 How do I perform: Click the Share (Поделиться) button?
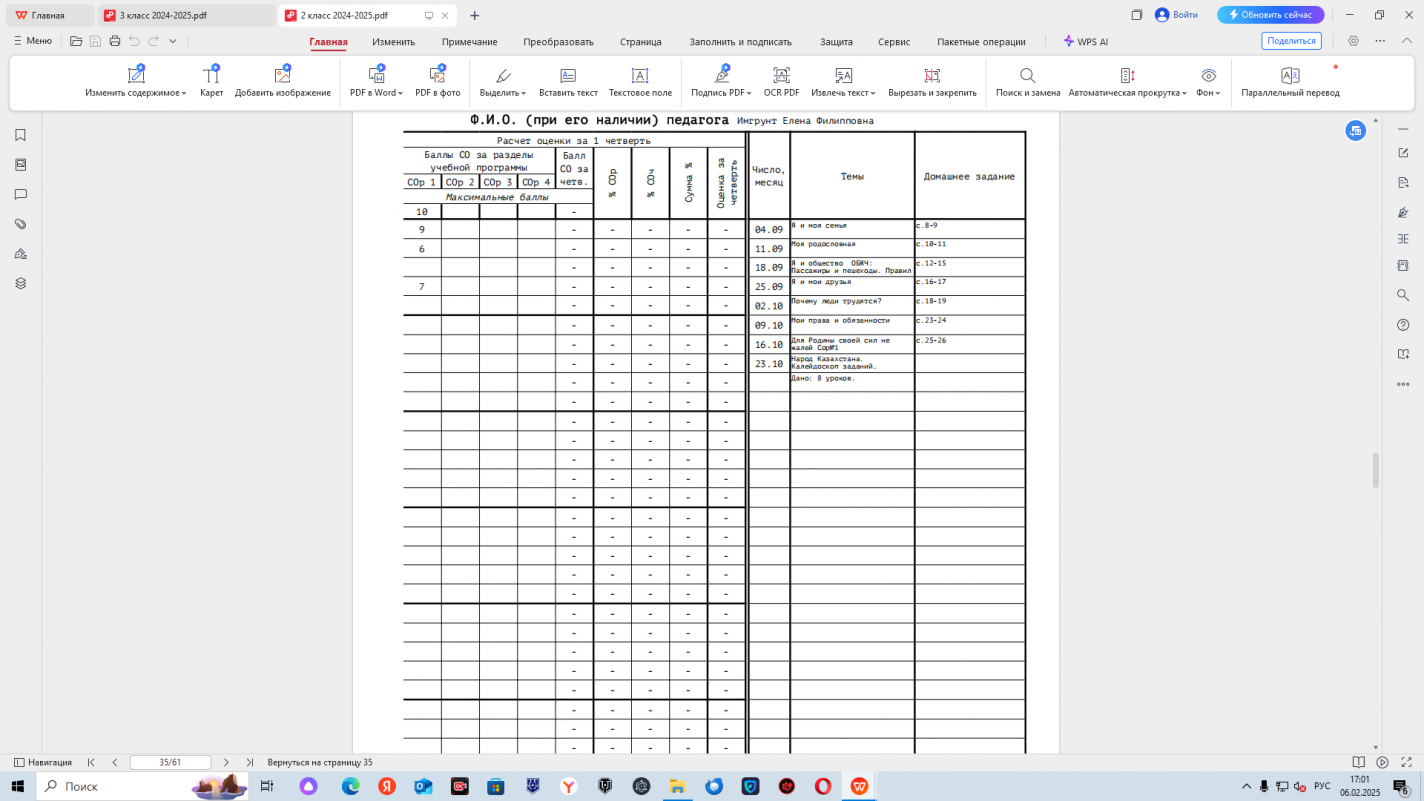[x=1291, y=41]
